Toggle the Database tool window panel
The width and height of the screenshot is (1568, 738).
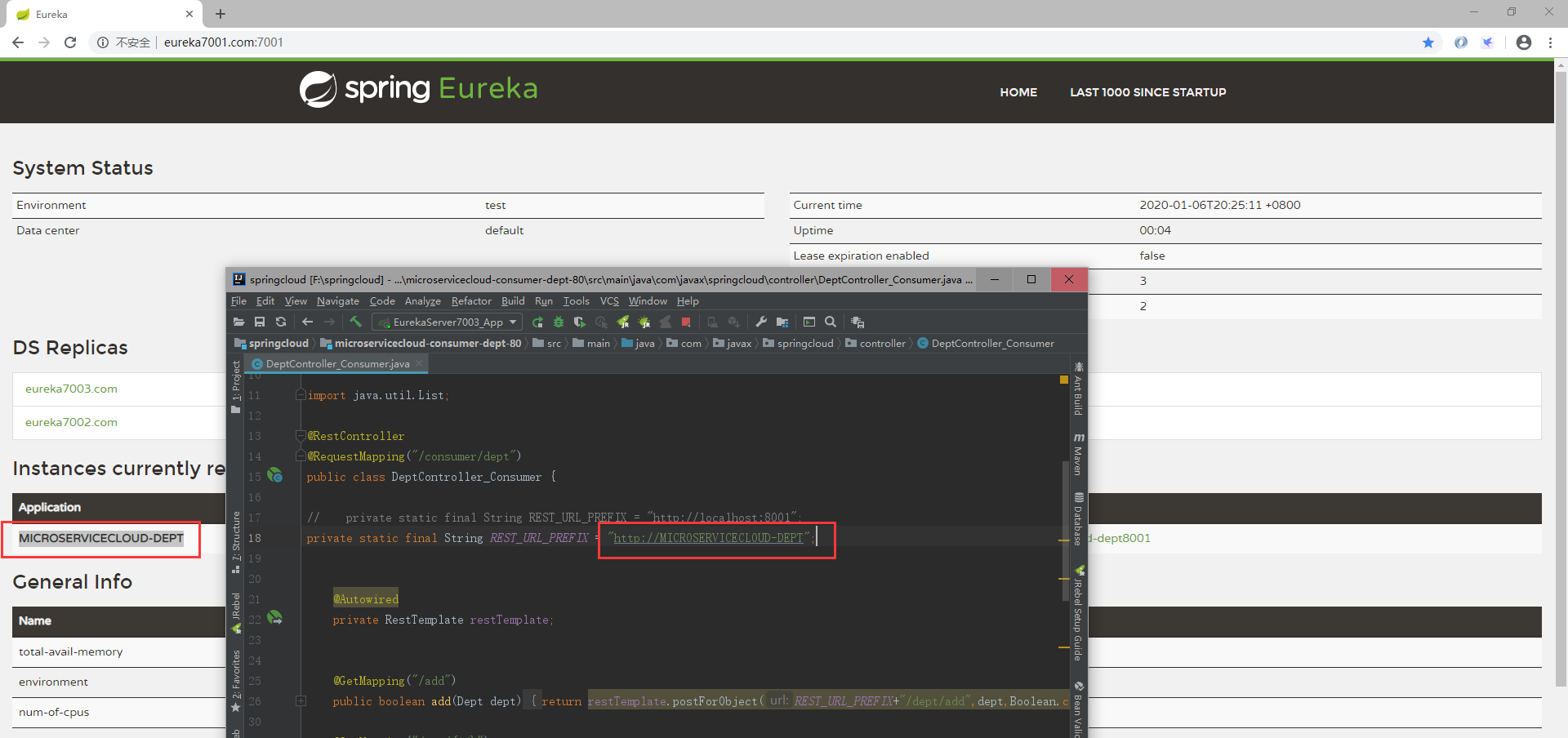(1078, 519)
